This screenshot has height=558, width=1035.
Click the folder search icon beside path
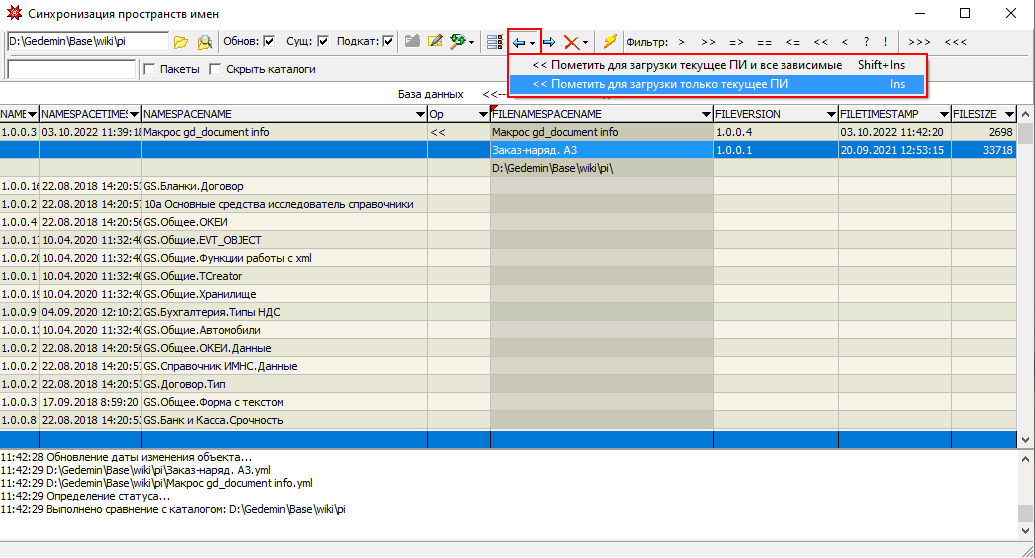tap(204, 42)
